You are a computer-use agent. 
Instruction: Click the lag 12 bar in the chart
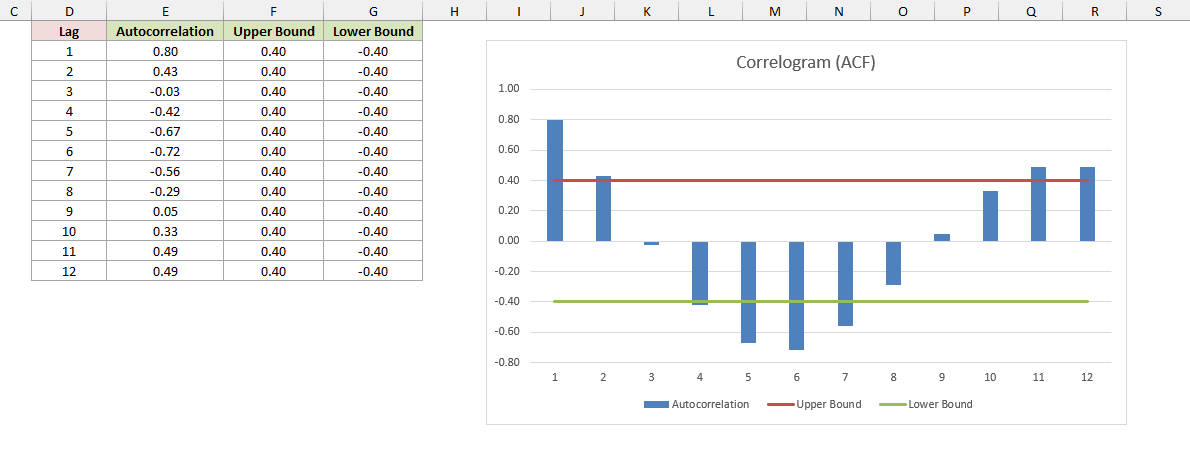coord(1087,204)
